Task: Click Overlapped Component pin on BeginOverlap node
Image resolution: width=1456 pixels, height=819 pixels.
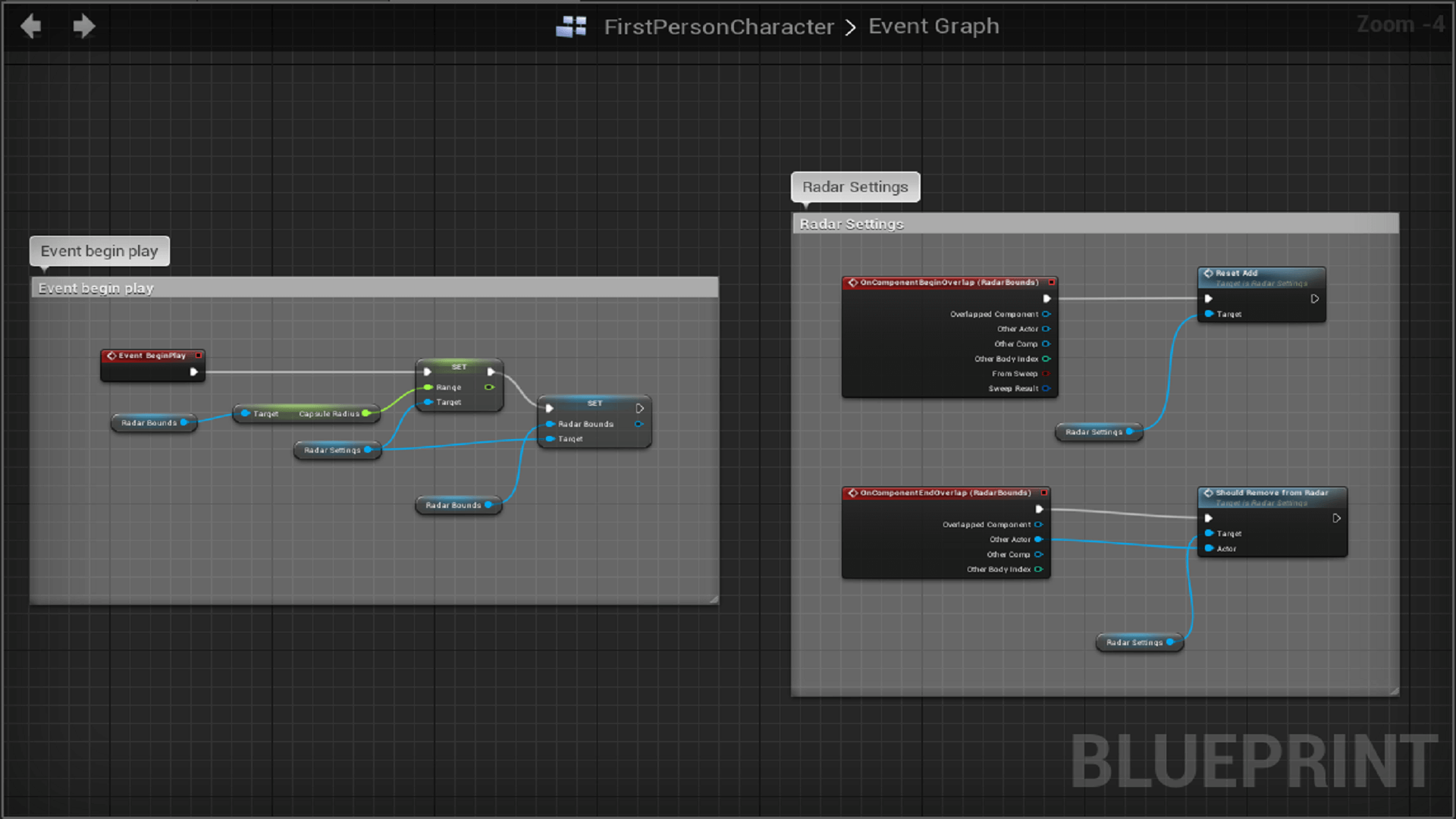Action: [1046, 314]
